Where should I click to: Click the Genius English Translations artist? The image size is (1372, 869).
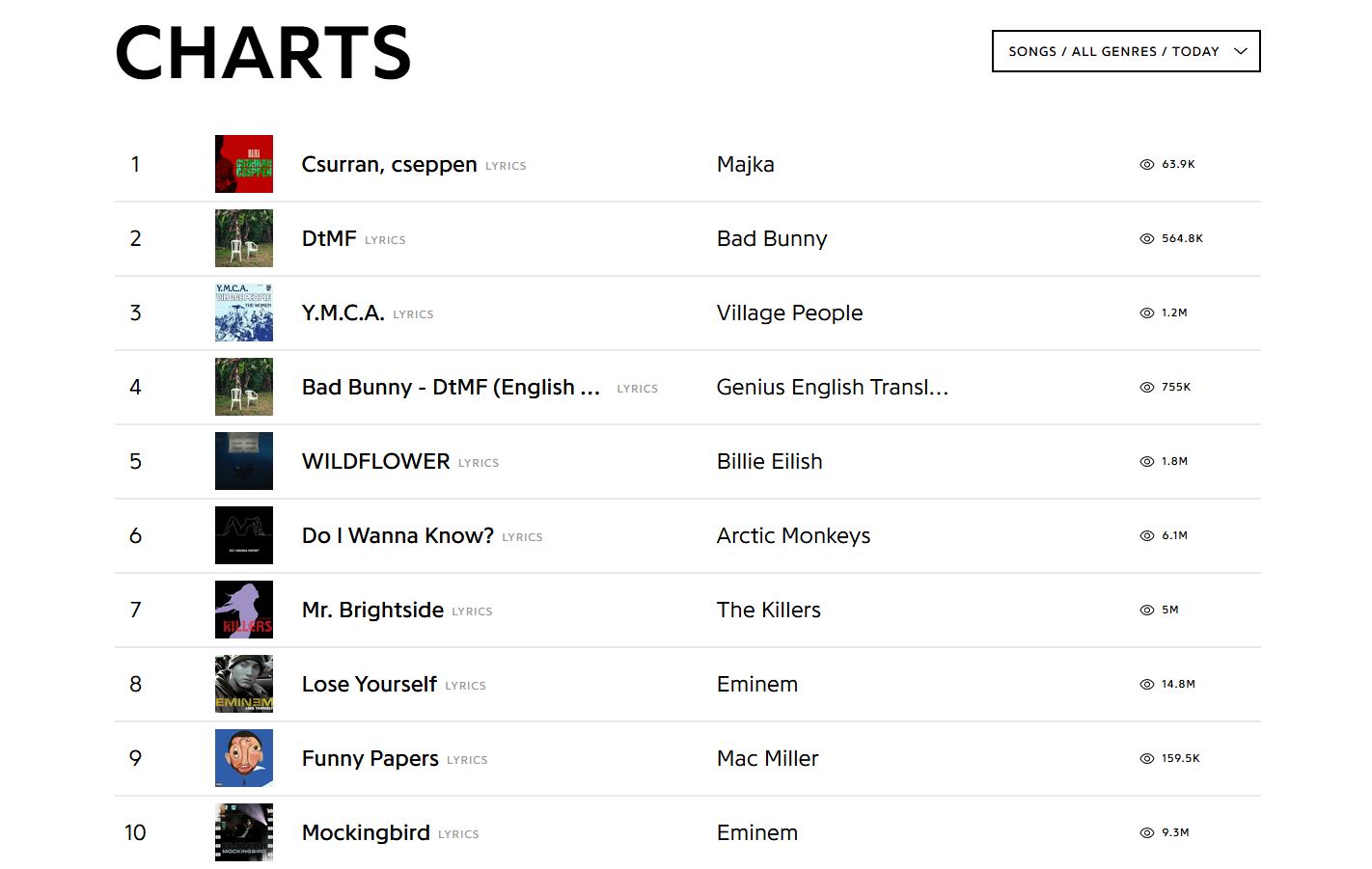[832, 387]
